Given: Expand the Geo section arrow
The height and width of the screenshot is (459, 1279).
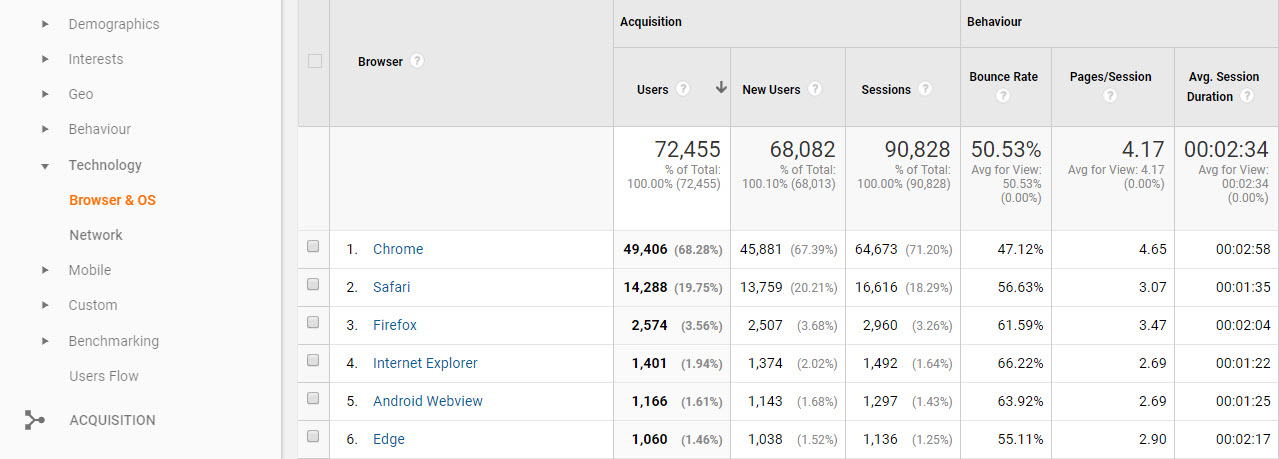Looking at the screenshot, I should (45, 94).
